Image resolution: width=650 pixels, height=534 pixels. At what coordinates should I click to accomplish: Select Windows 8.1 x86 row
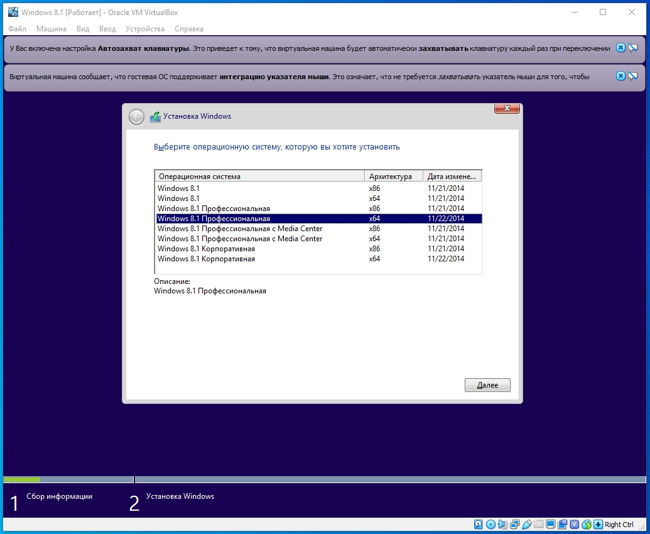318,188
